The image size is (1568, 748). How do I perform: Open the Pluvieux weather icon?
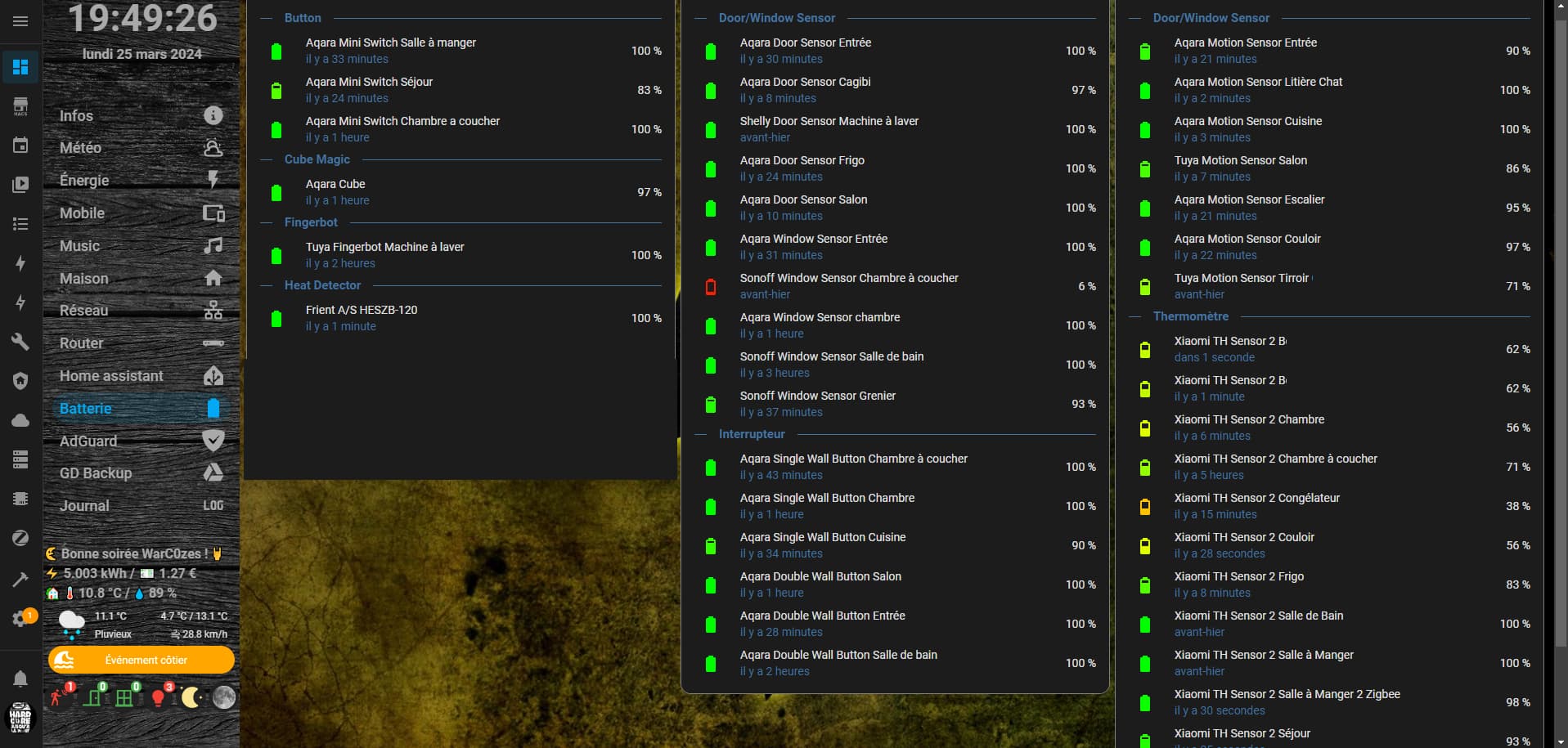[72, 623]
